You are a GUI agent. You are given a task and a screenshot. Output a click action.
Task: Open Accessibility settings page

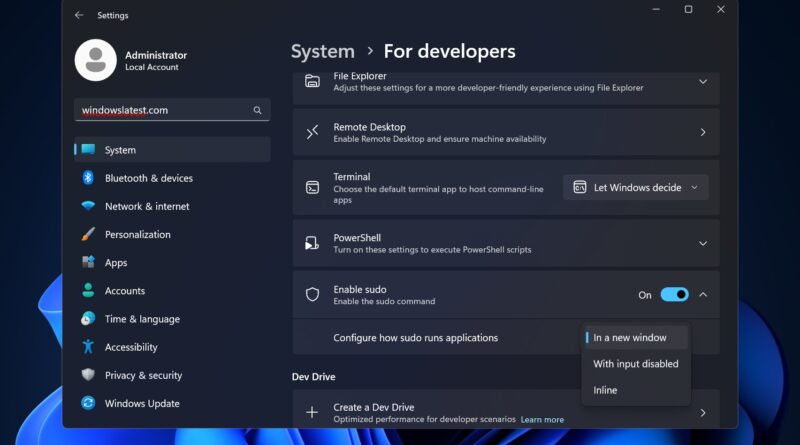click(x=172, y=347)
